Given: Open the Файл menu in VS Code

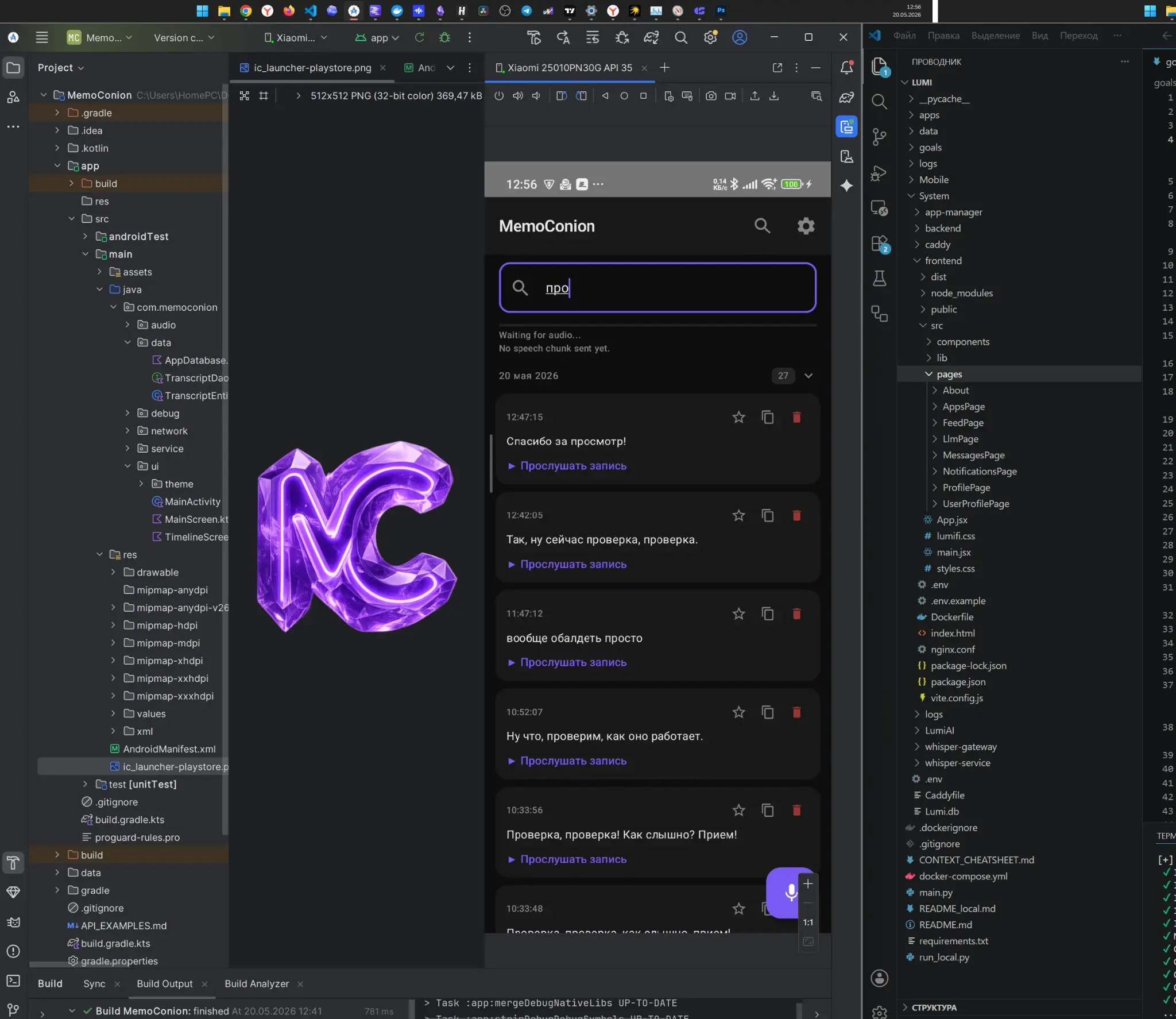Looking at the screenshot, I should click(904, 36).
